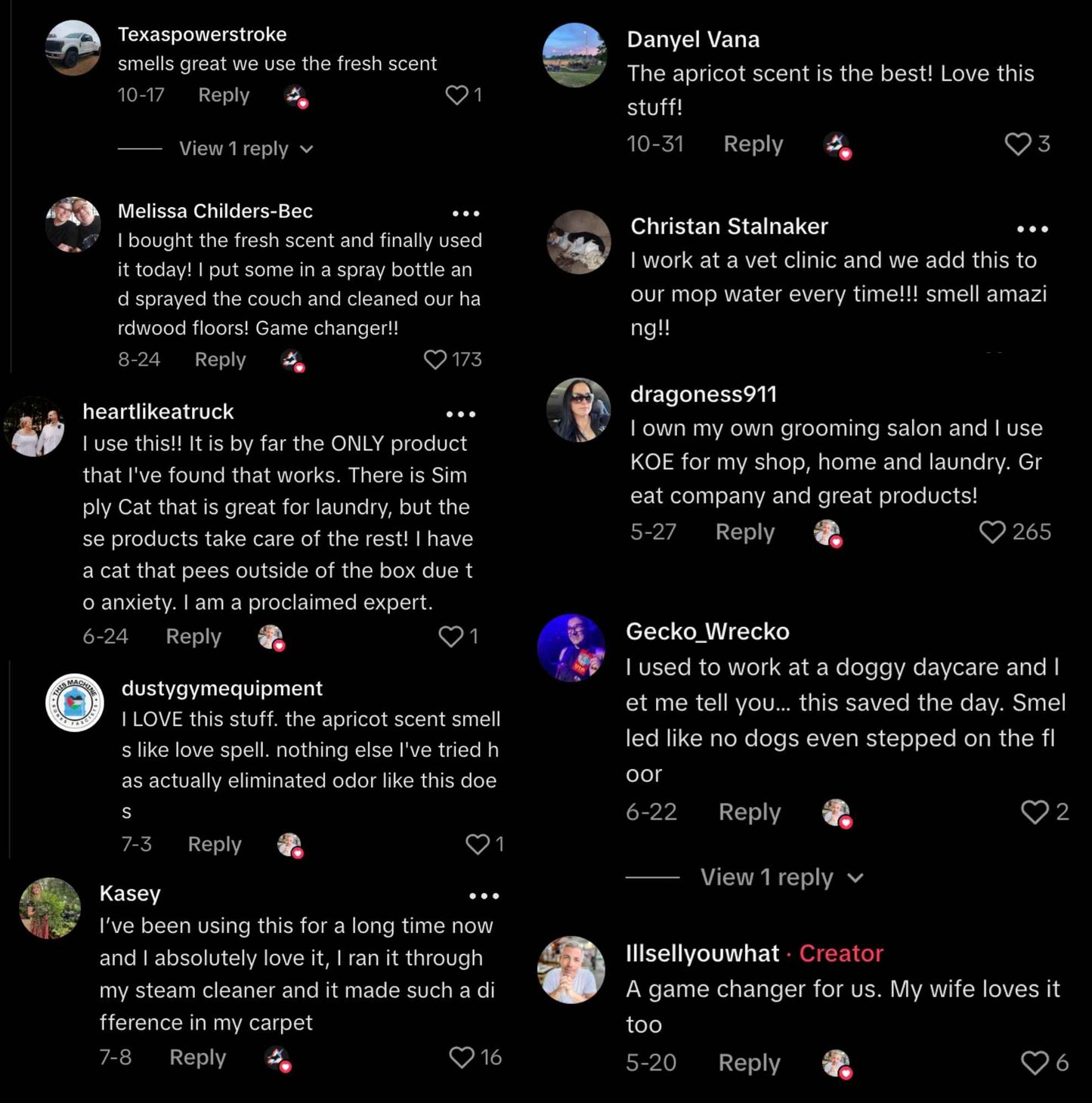Open three-dot menu on Melissa Childers-Bec's comment

pyautogui.click(x=466, y=213)
